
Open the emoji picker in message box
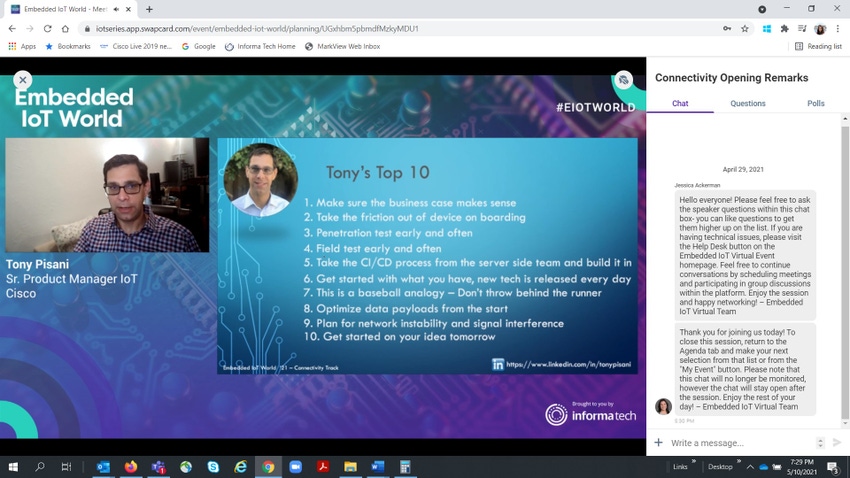click(x=820, y=443)
